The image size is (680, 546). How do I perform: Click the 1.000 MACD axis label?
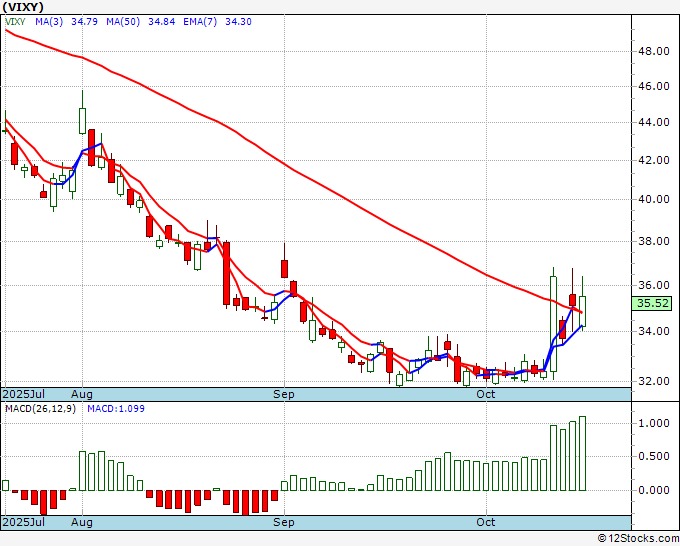[654, 424]
